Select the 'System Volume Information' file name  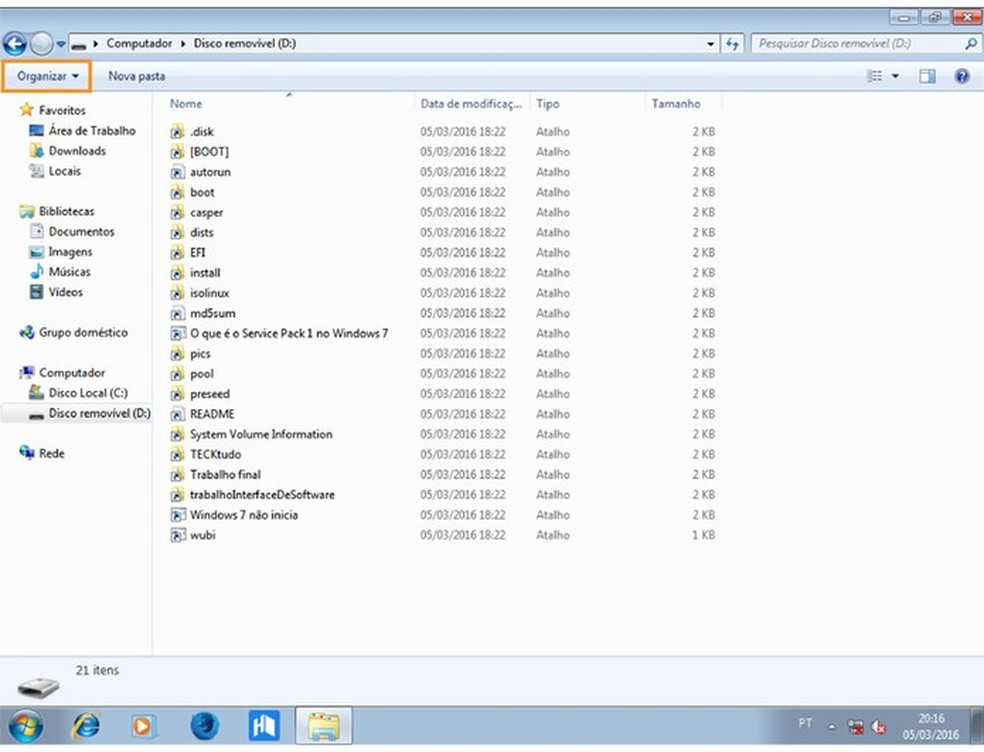point(261,434)
